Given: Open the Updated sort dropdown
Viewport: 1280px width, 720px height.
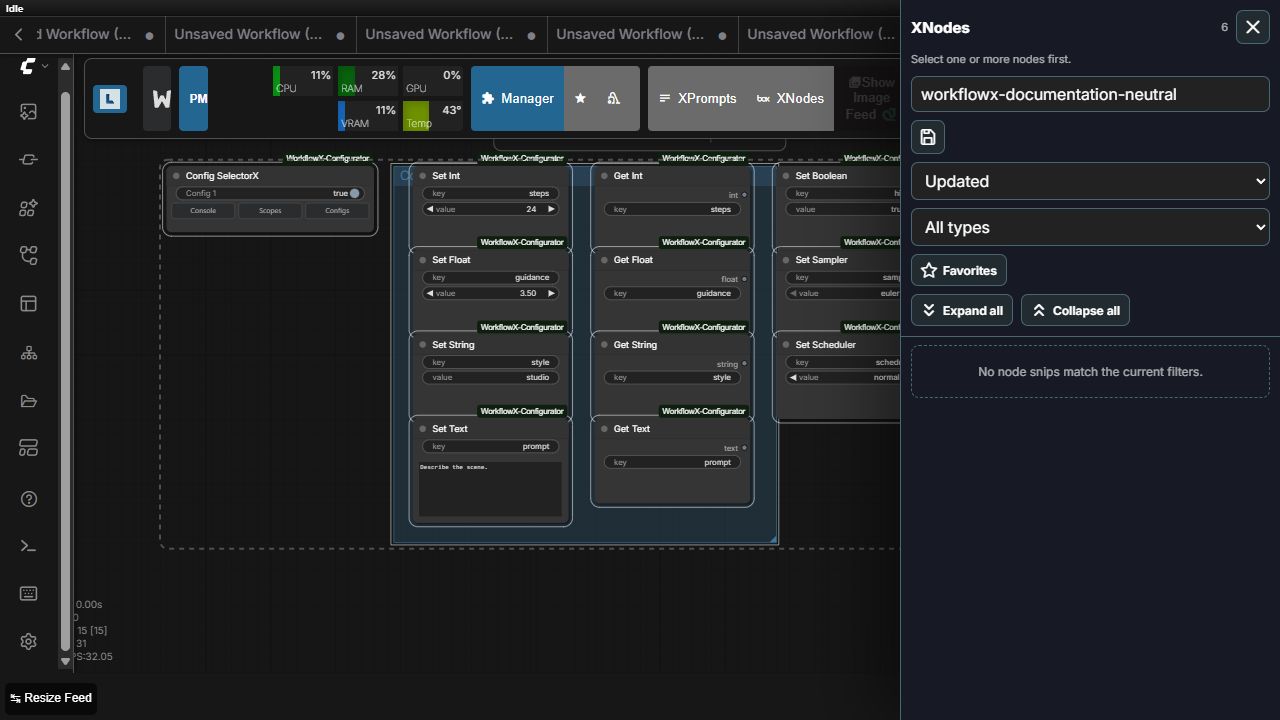Looking at the screenshot, I should (1090, 181).
